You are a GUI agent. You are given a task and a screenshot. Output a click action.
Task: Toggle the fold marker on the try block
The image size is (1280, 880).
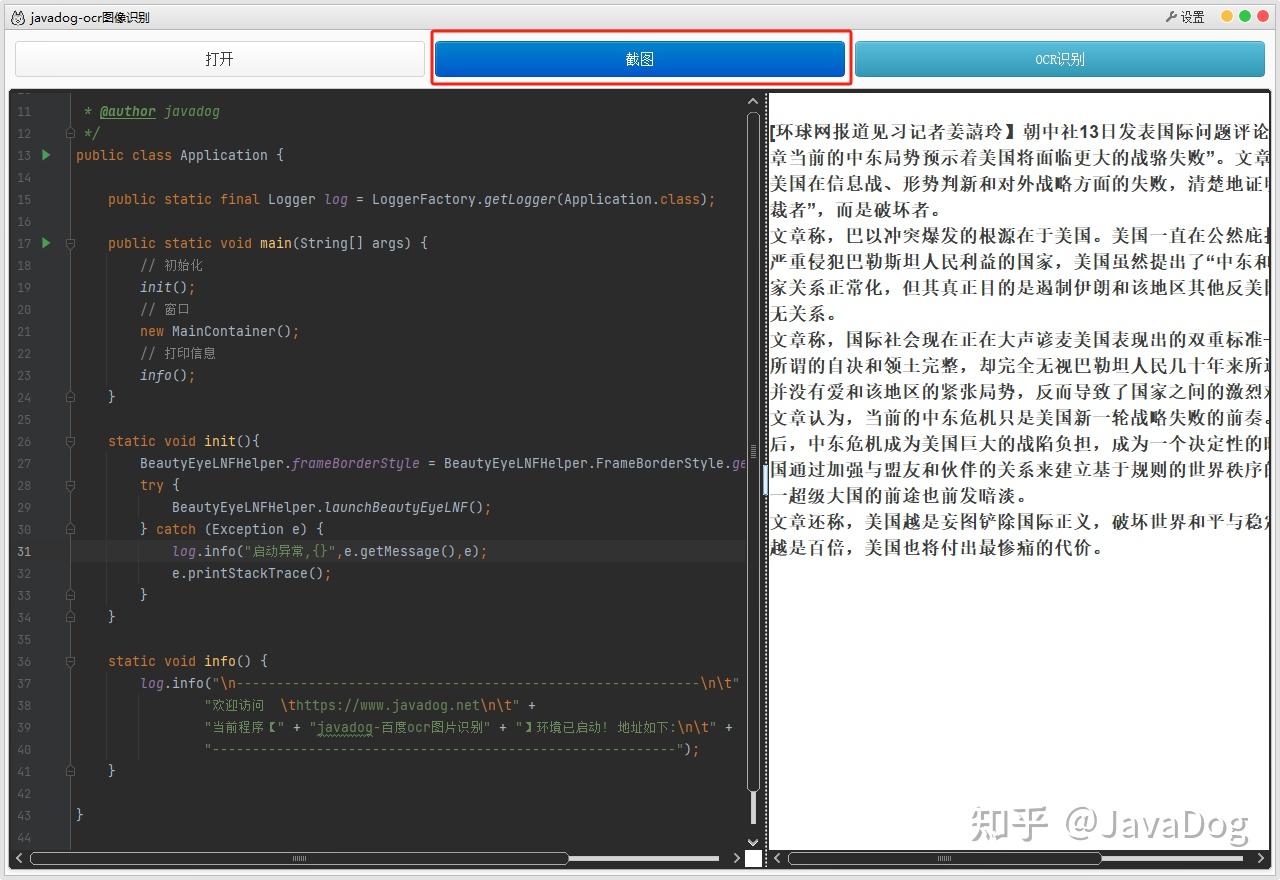point(70,485)
